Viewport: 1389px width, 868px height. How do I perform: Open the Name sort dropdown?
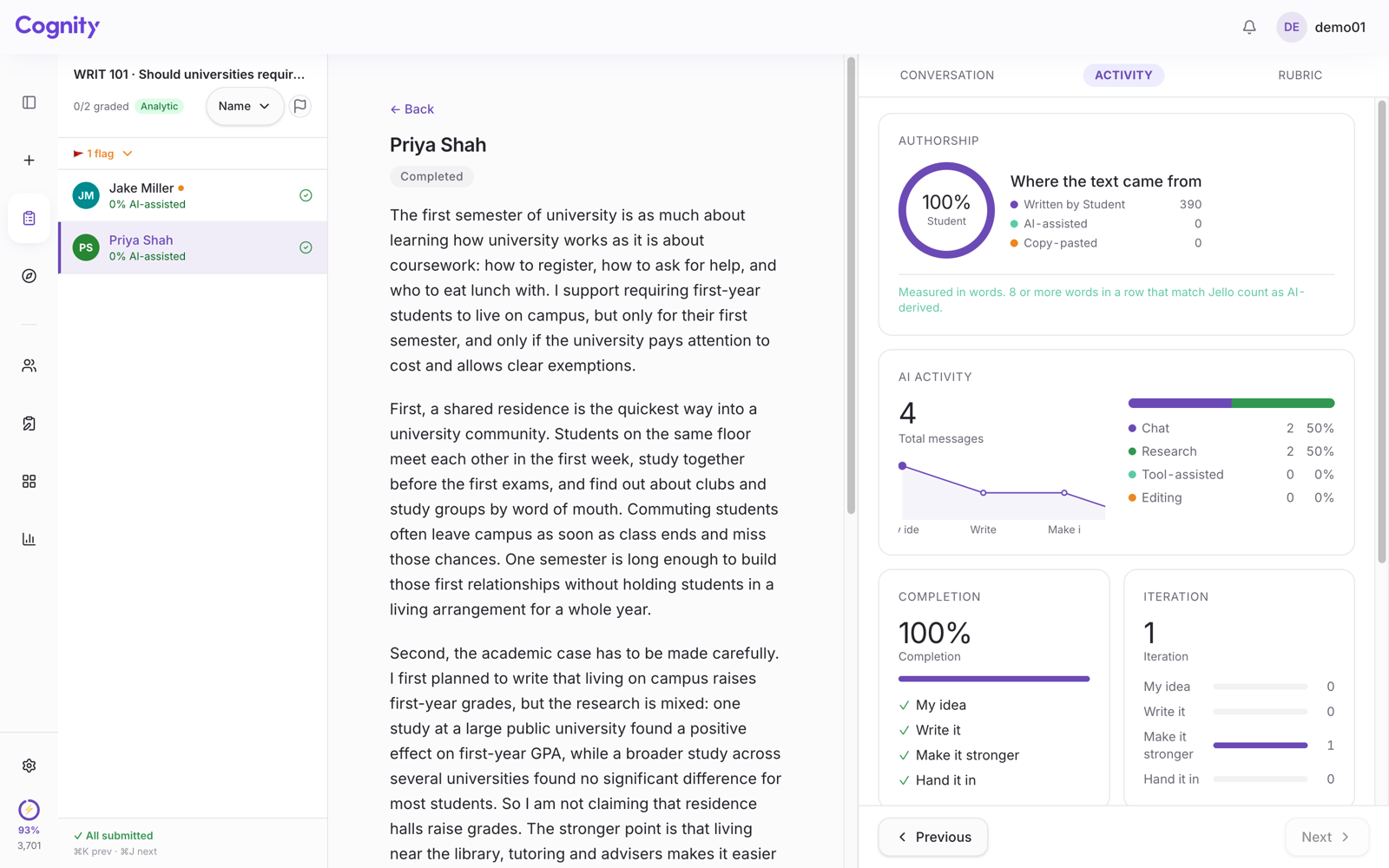(244, 106)
